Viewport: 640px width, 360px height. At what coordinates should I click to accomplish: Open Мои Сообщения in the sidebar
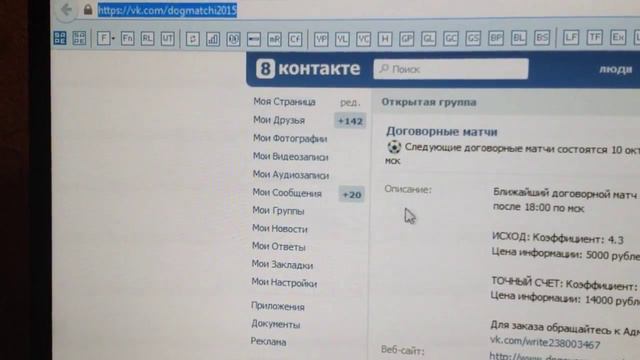tap(287, 193)
